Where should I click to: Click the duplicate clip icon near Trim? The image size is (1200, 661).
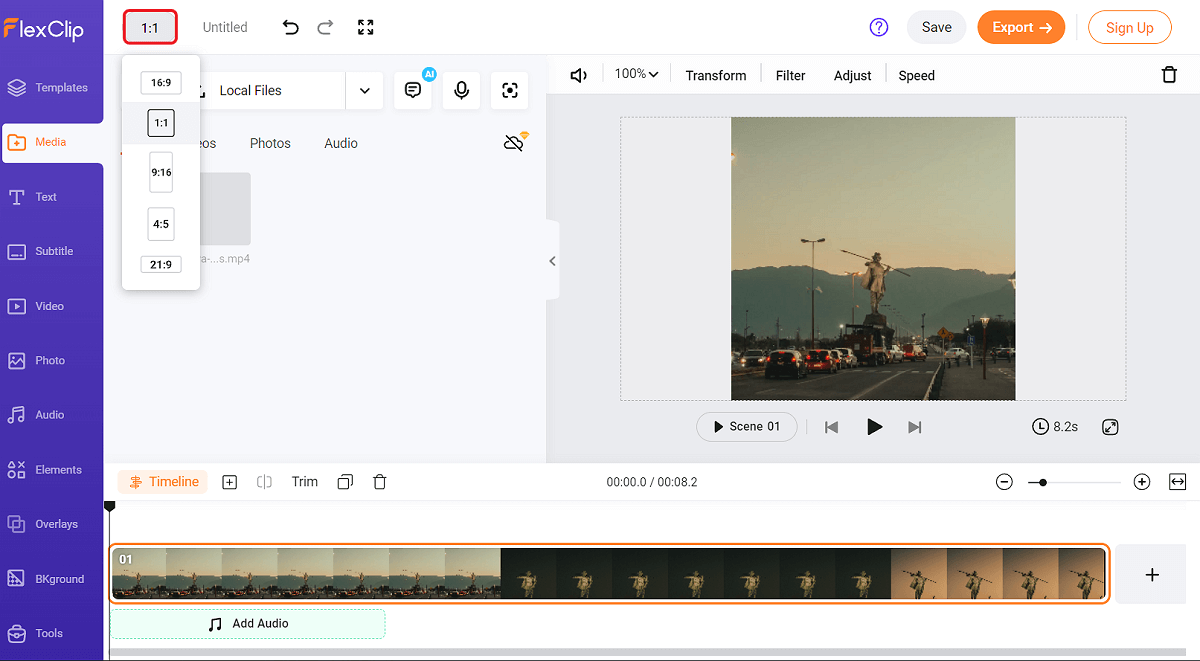[344, 481]
